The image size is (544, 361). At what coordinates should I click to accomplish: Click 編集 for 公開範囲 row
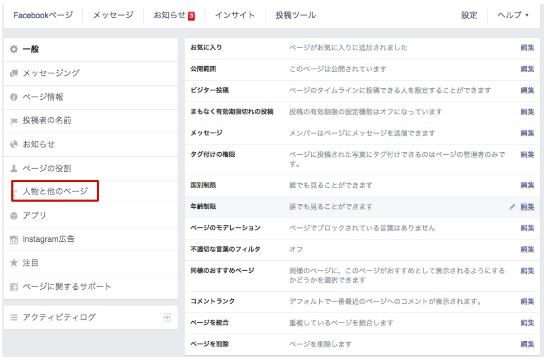coord(527,69)
